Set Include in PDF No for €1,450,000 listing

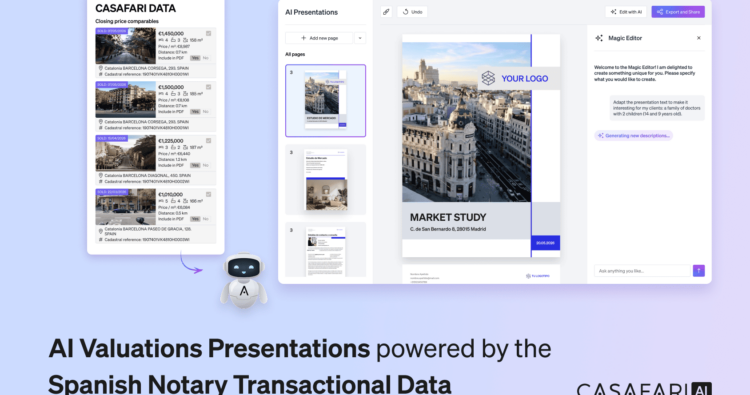pos(206,58)
